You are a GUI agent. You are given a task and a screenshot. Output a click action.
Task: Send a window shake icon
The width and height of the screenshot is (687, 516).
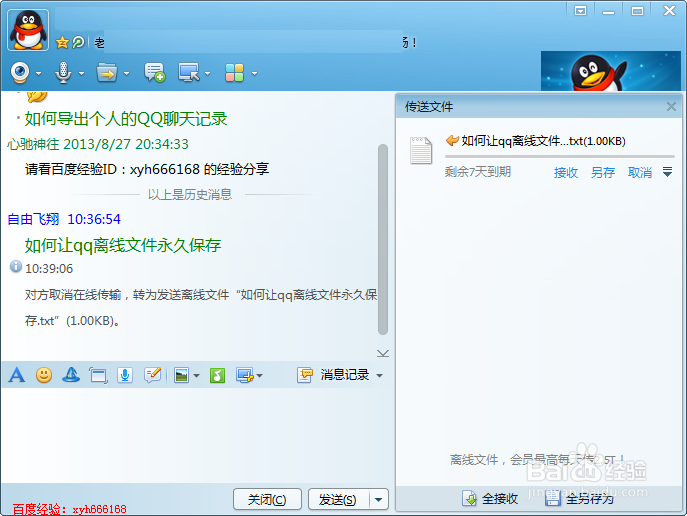pos(98,375)
